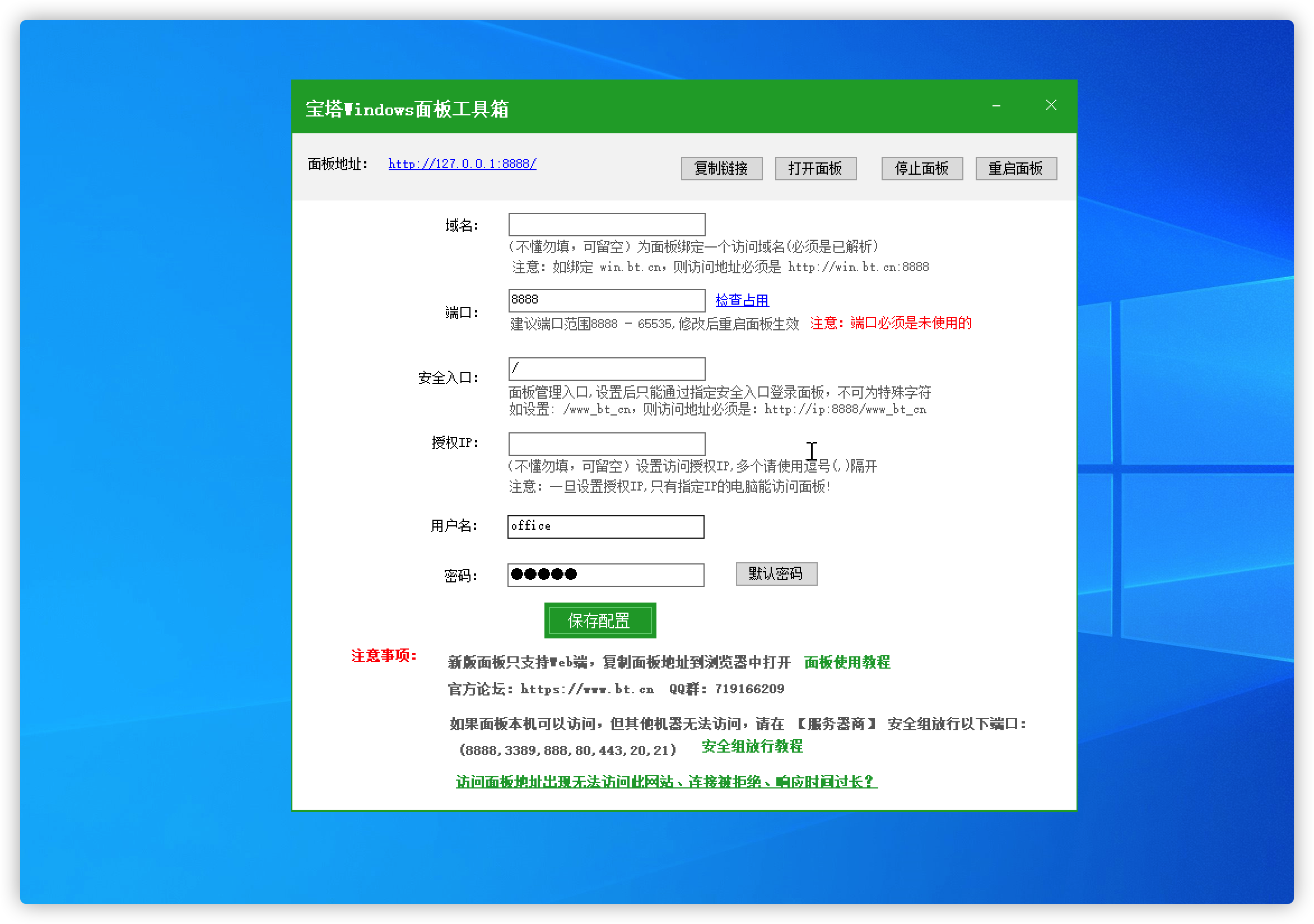This screenshot has height=924, width=1314.
Task: Click the official forum URL www.bt.cn
Action: 585,689
